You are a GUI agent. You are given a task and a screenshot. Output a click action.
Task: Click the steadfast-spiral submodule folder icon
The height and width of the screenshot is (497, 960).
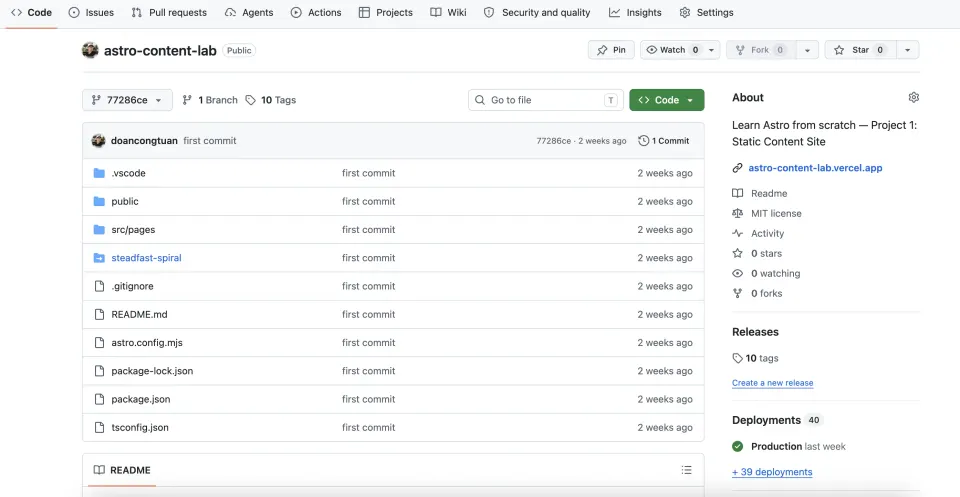[99, 258]
